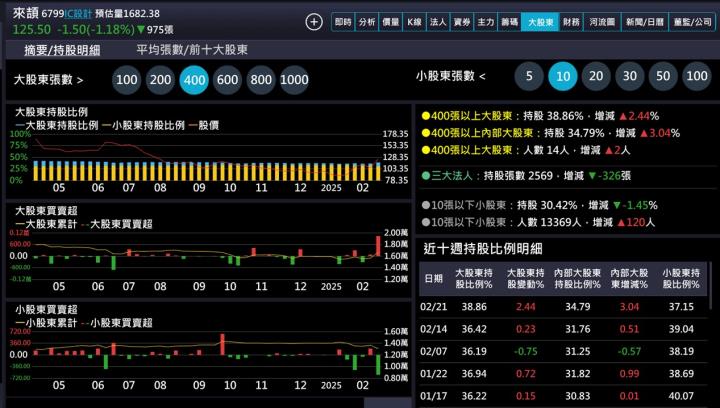Click the table's vertical scrollbar
Image resolution: width=720 pixels, height=408 pixels.
(x=711, y=285)
